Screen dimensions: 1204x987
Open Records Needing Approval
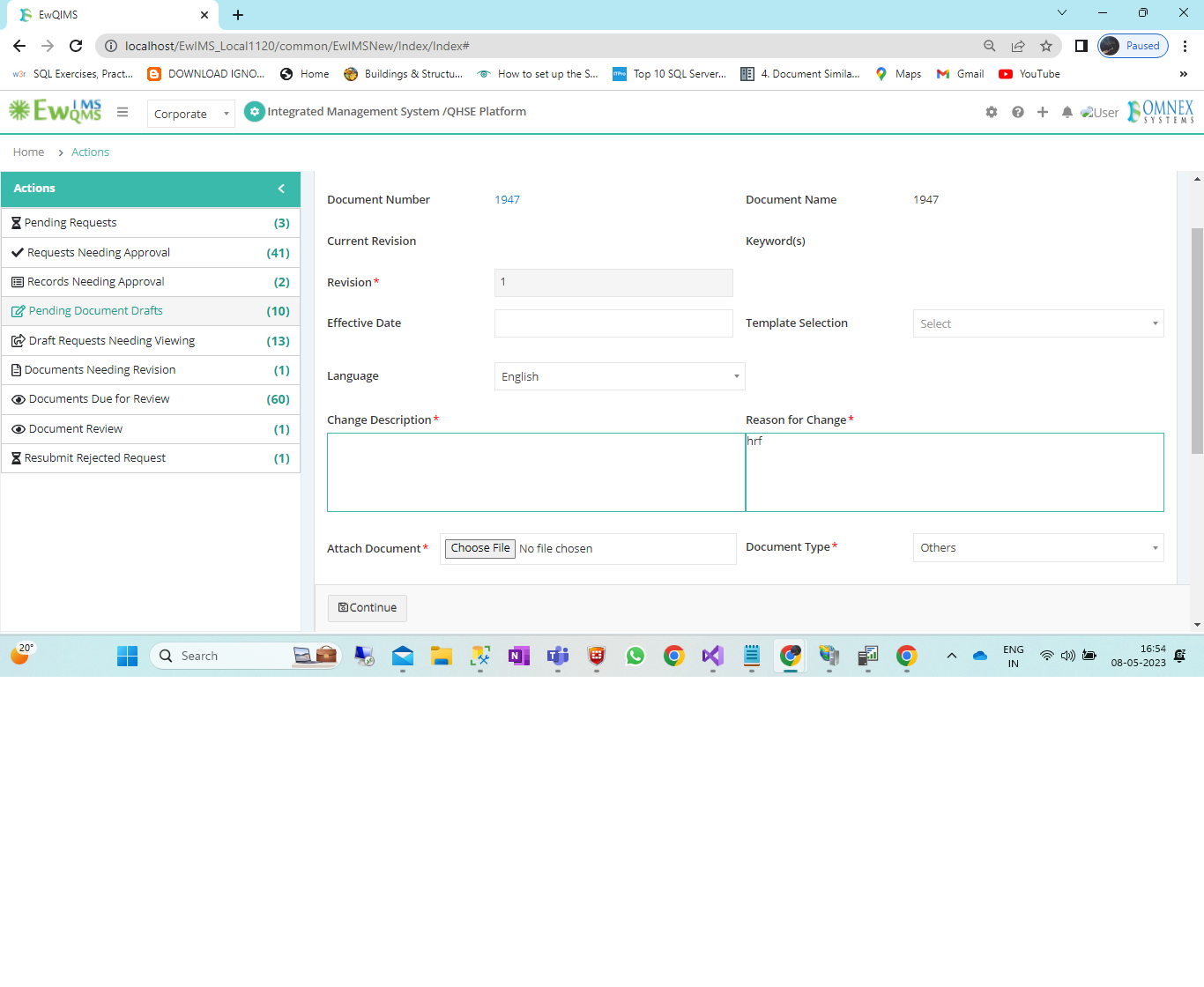(151, 282)
